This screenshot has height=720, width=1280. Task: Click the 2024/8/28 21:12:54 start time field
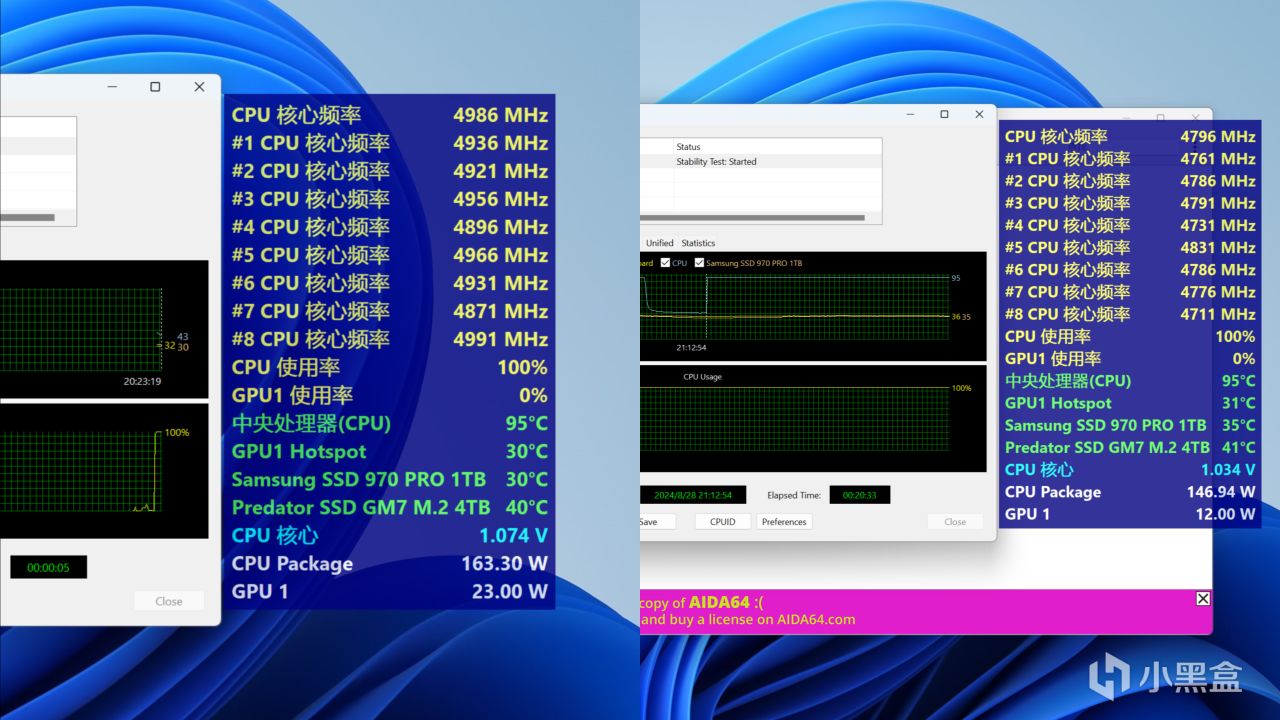click(692, 495)
